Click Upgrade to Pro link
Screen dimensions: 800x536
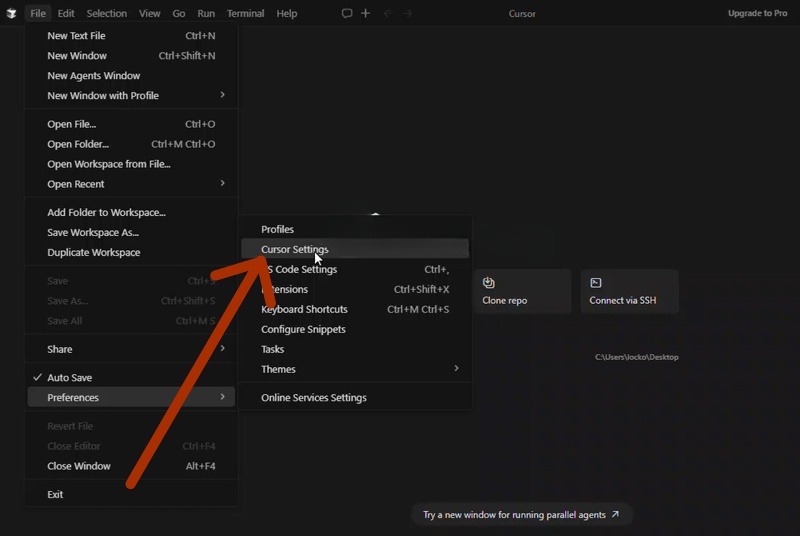coord(757,13)
